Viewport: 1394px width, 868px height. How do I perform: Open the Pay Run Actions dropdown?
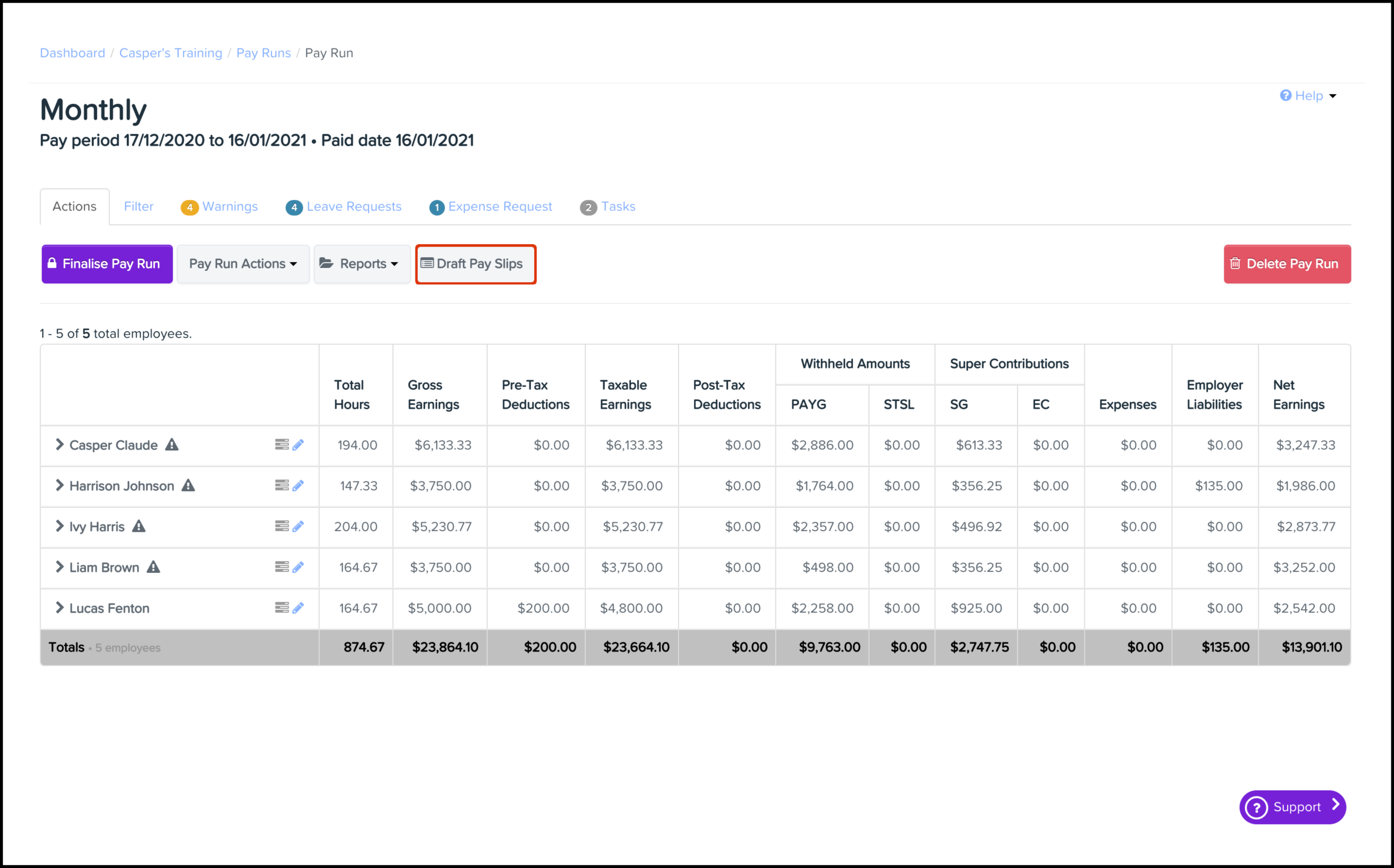(x=243, y=264)
